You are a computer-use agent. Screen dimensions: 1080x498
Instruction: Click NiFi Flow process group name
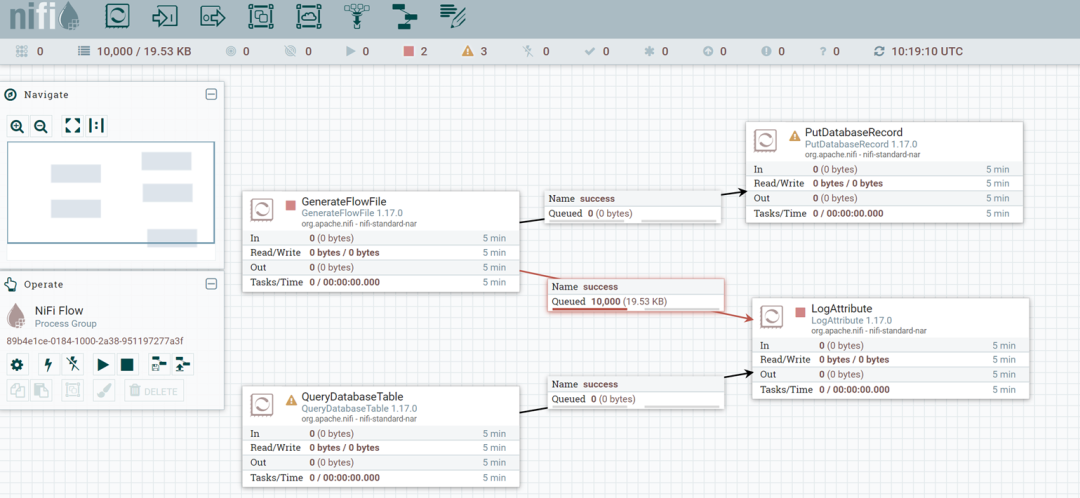[59, 311]
